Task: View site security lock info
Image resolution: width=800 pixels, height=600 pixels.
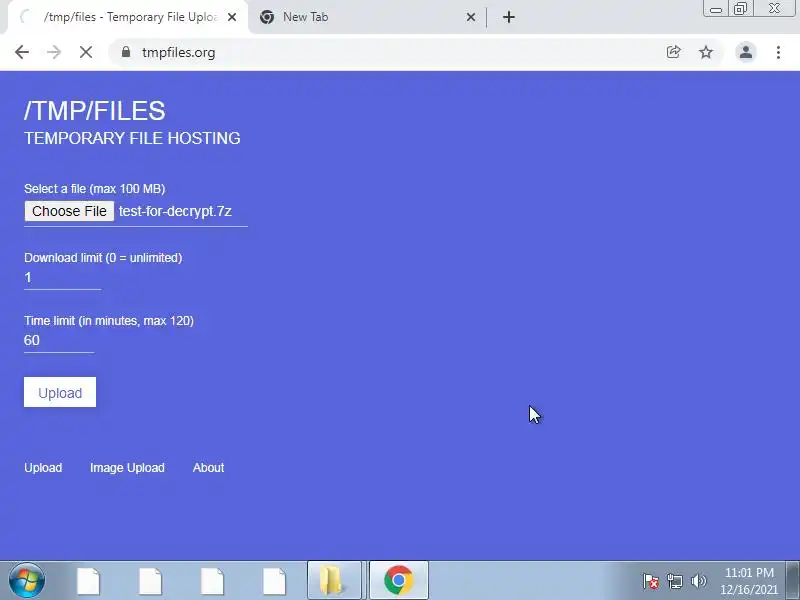Action: point(126,52)
